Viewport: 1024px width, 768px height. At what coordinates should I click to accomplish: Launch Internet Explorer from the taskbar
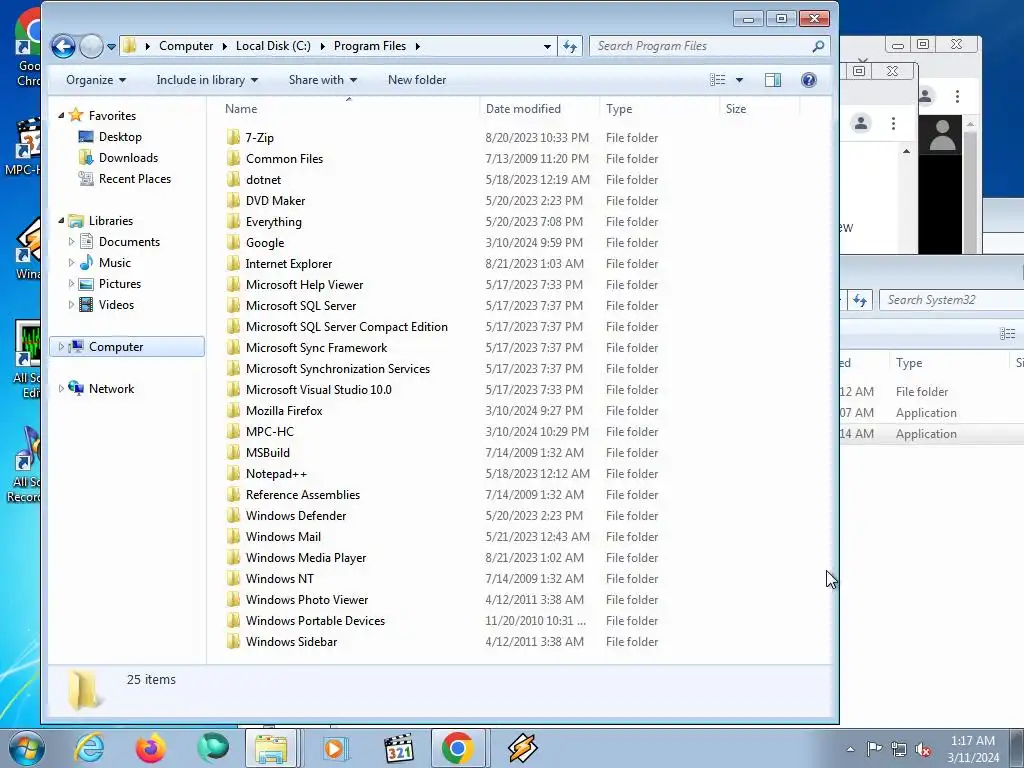89,748
